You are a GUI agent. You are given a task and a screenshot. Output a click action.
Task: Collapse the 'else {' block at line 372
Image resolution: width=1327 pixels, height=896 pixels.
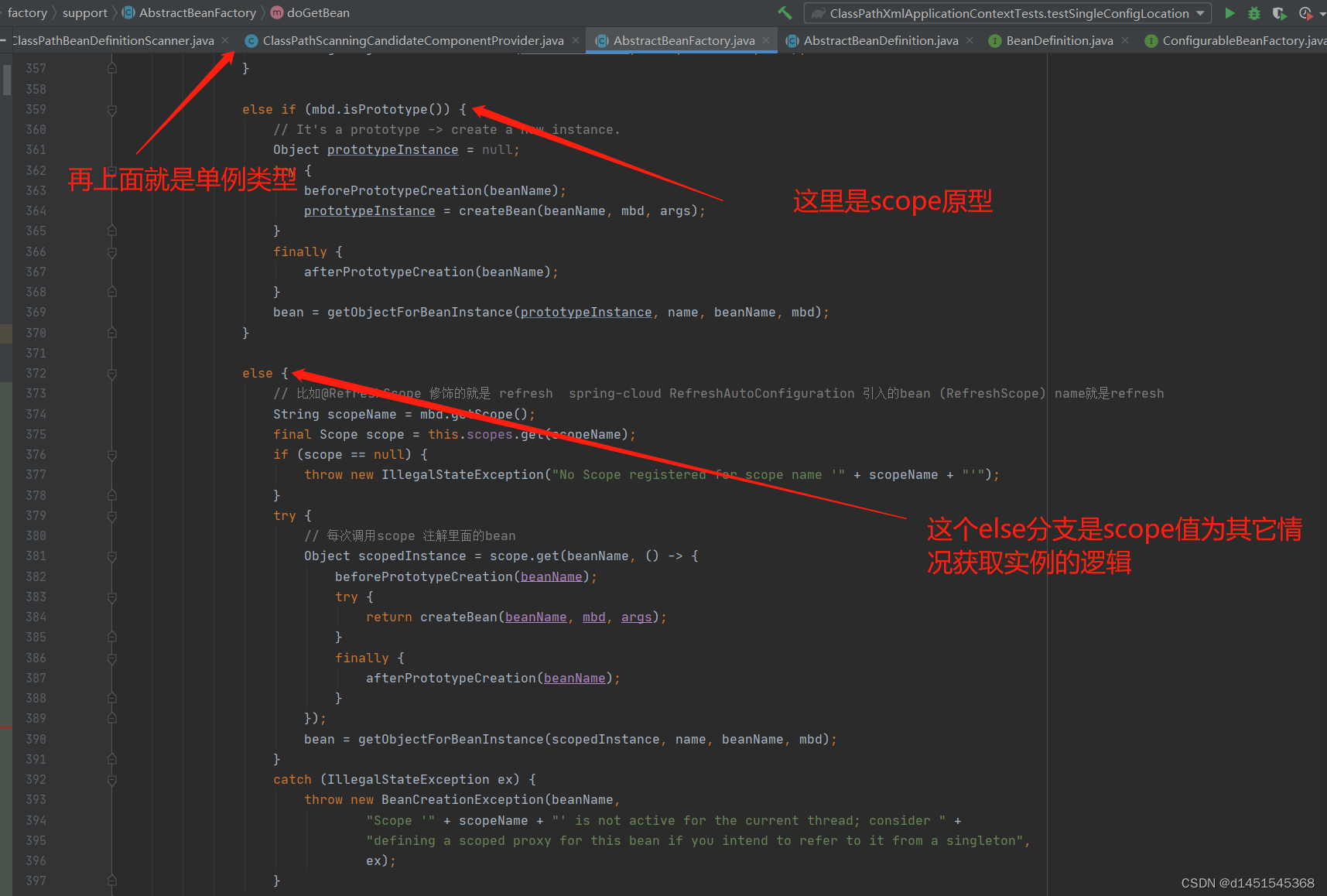coord(112,374)
